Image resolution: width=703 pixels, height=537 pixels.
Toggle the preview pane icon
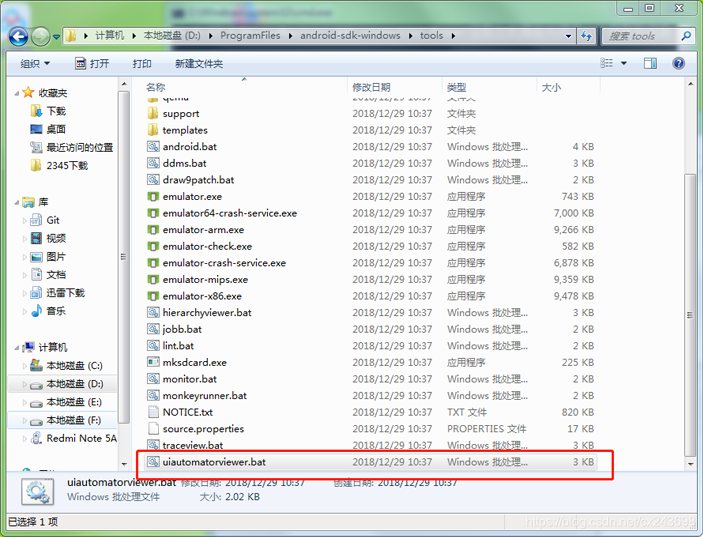click(650, 63)
